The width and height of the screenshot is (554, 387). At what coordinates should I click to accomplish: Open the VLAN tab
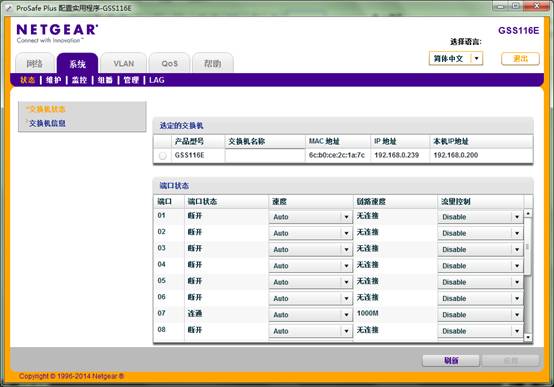123,63
